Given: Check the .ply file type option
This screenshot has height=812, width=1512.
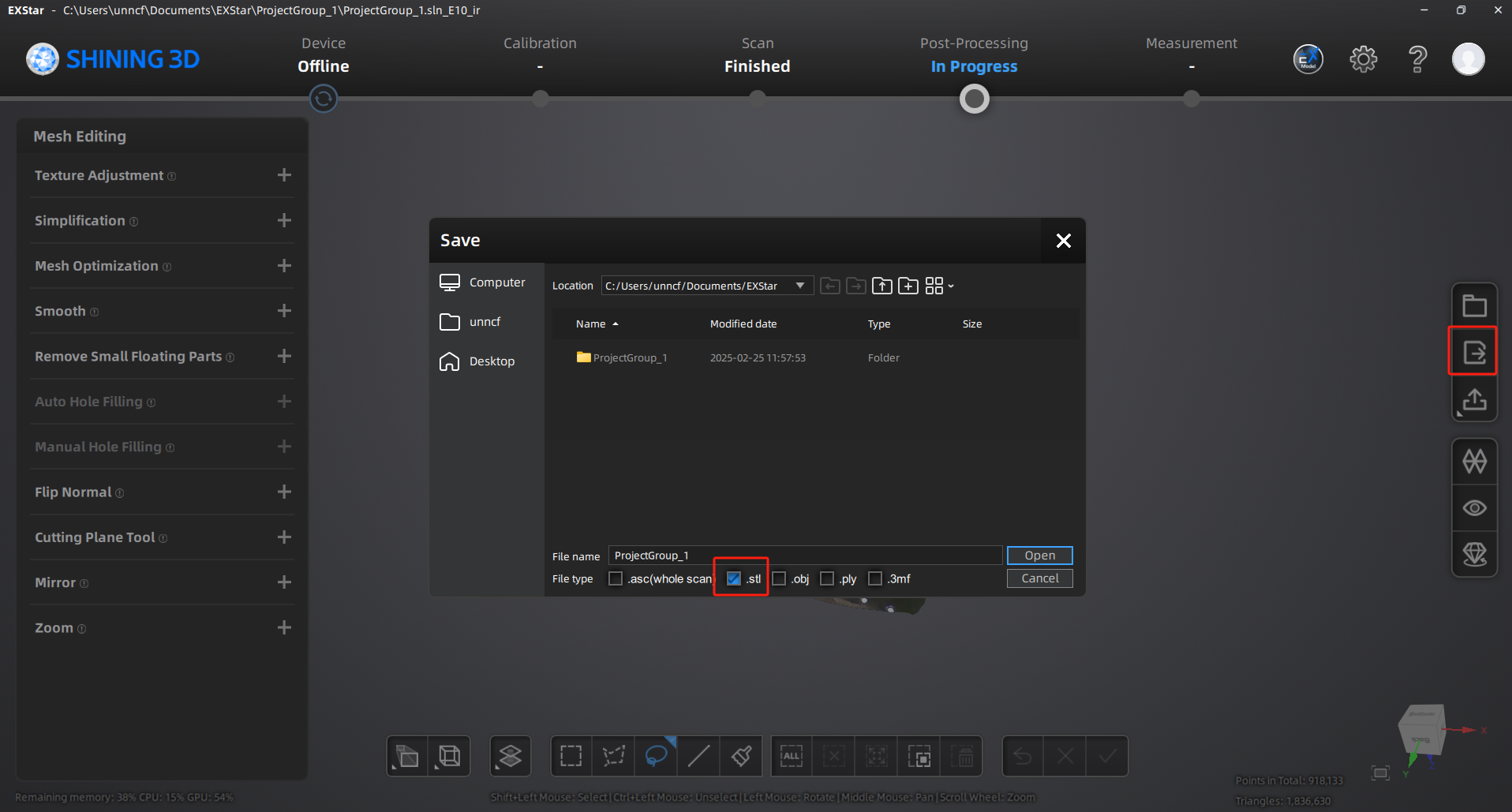Looking at the screenshot, I should tap(827, 578).
